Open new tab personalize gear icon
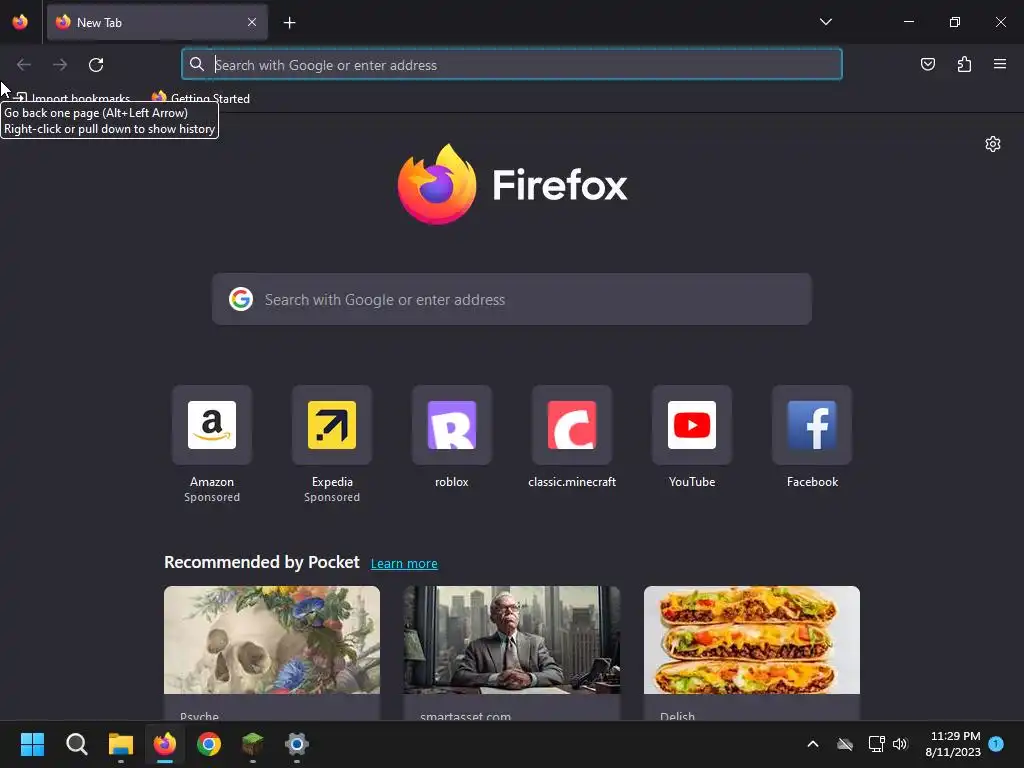Viewport: 1024px width, 768px height. [x=993, y=144]
